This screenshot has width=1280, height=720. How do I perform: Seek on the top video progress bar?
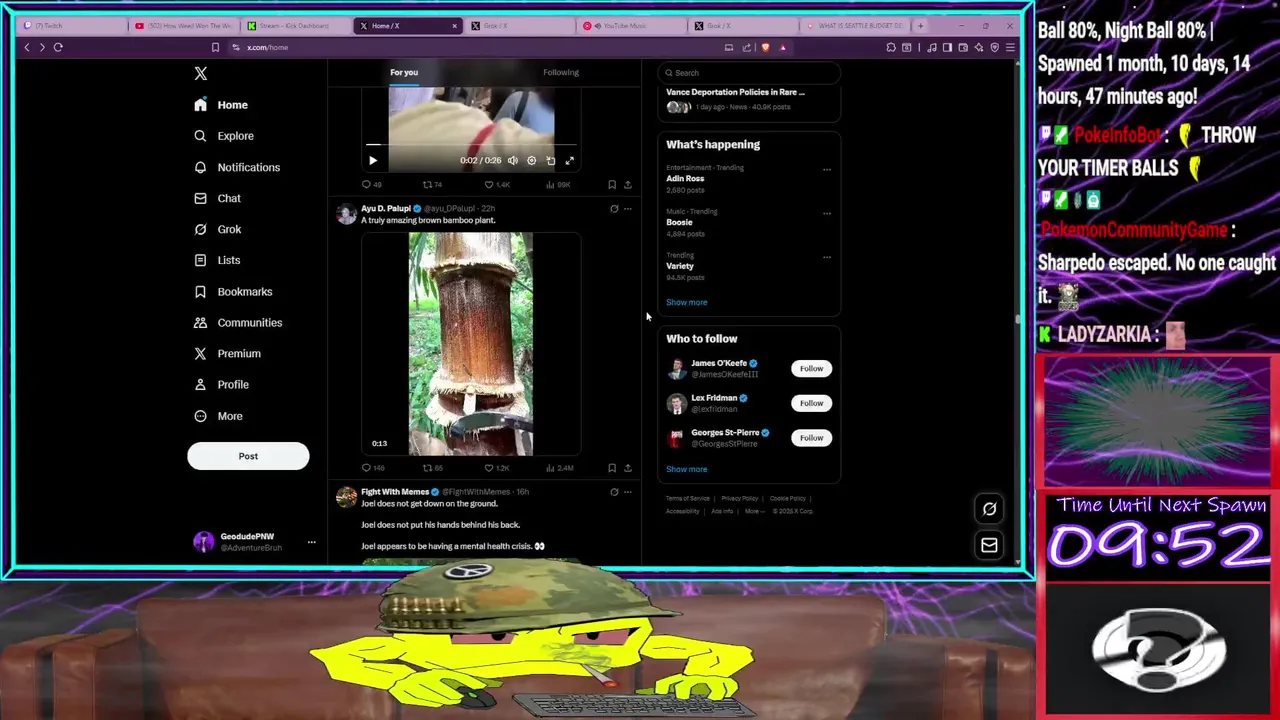pyautogui.click(x=471, y=146)
